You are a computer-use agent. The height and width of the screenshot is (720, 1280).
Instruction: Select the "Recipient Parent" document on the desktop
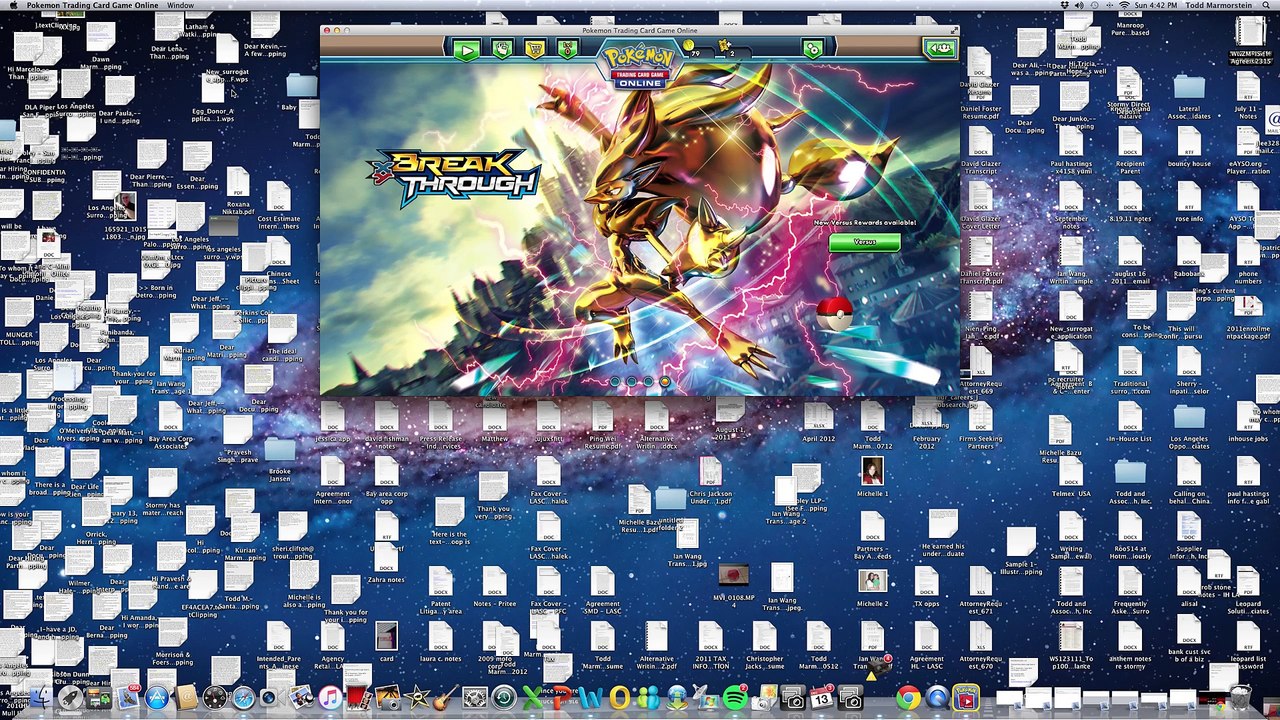(x=1130, y=150)
